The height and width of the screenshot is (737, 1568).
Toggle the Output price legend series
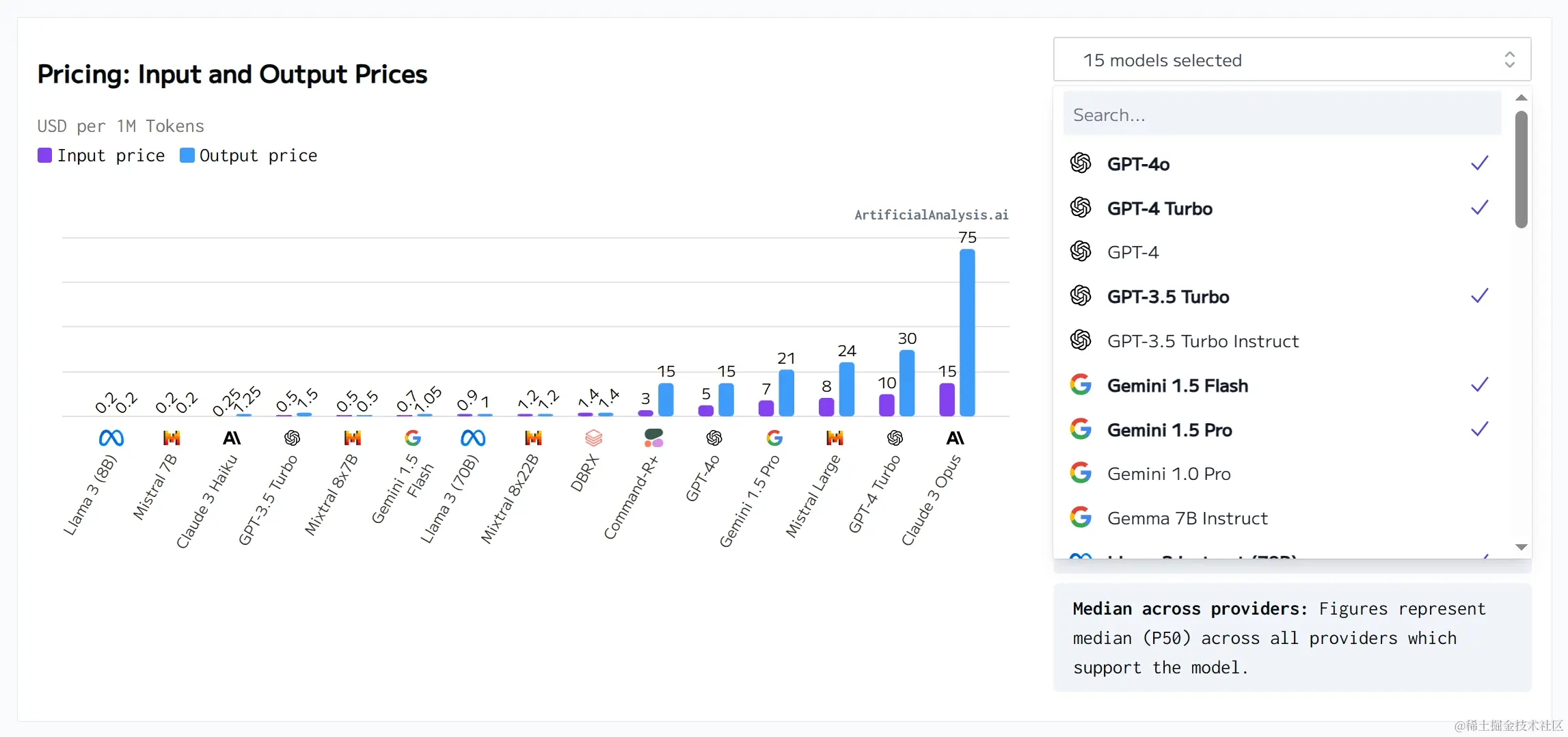click(249, 156)
